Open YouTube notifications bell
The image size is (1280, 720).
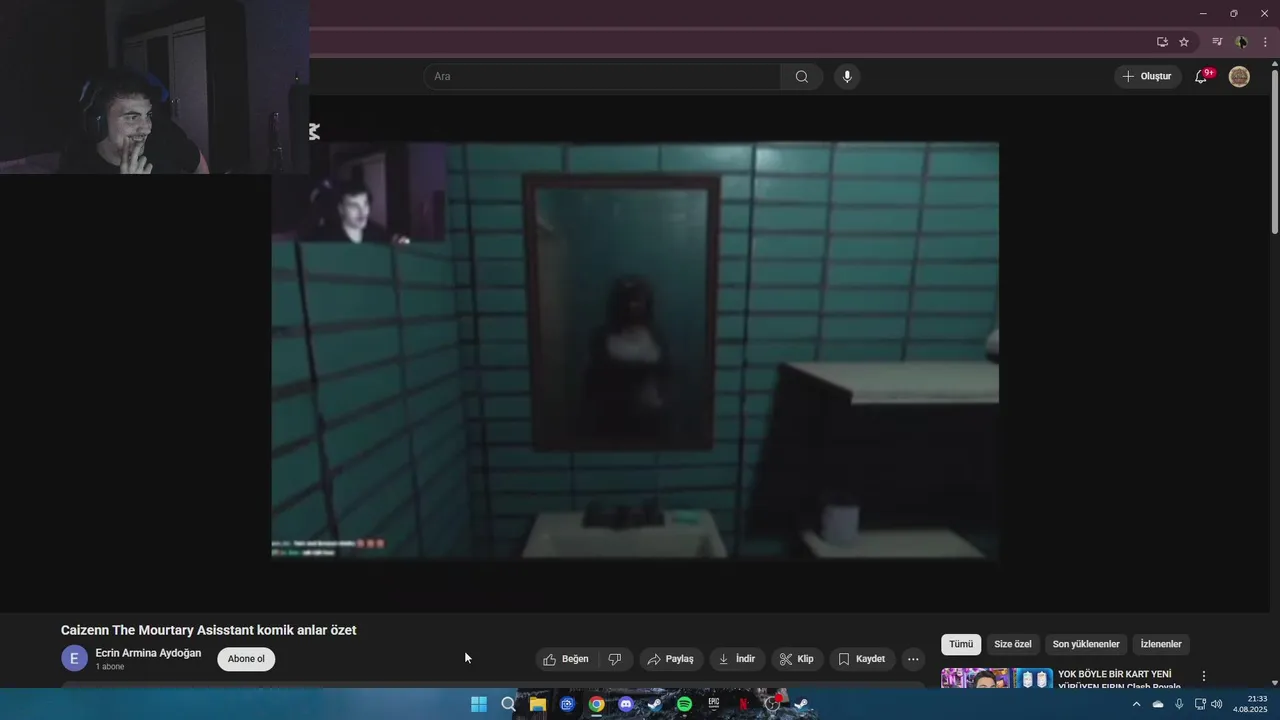[1201, 77]
